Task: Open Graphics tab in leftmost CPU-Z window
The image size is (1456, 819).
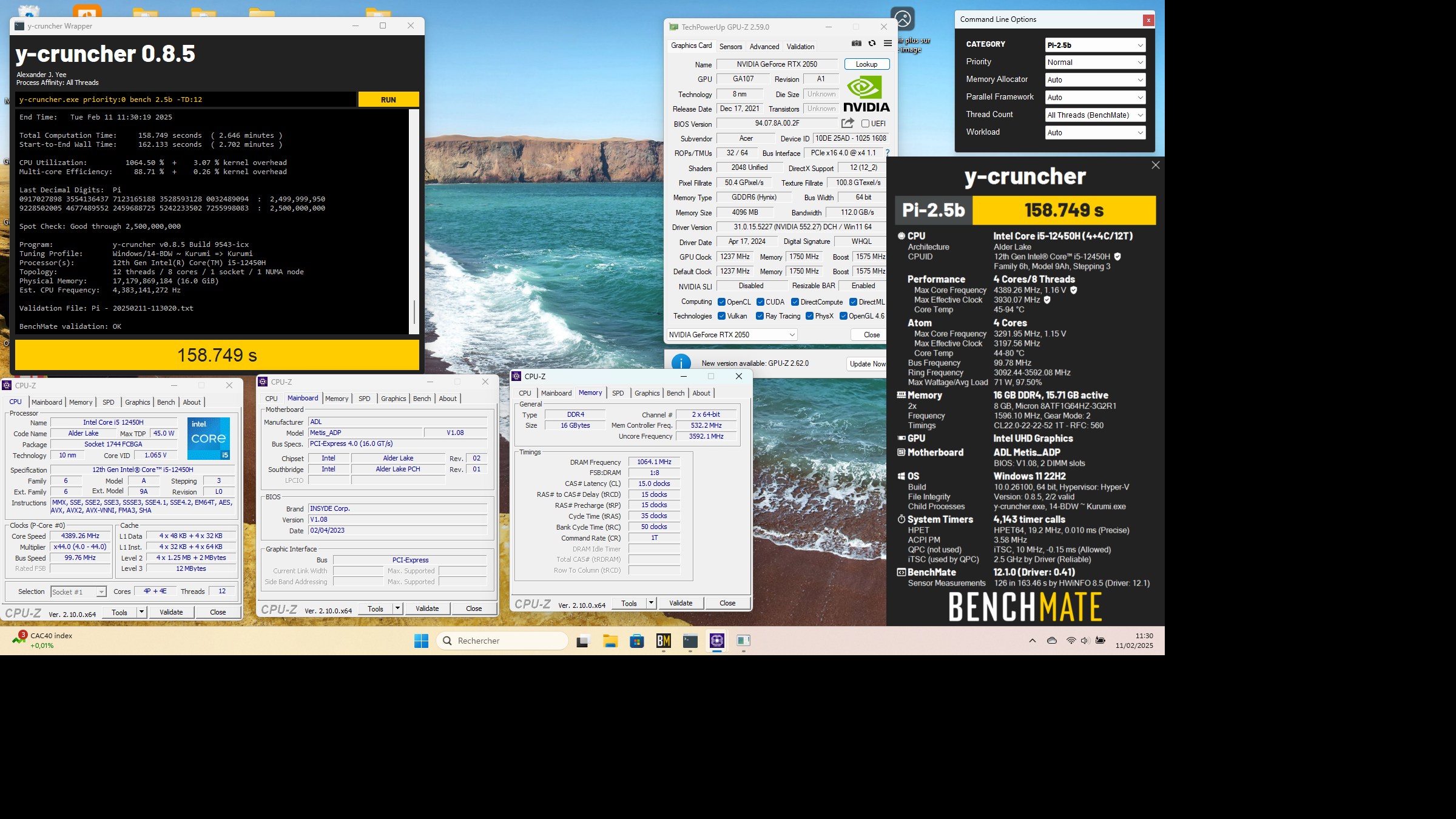Action: [137, 402]
